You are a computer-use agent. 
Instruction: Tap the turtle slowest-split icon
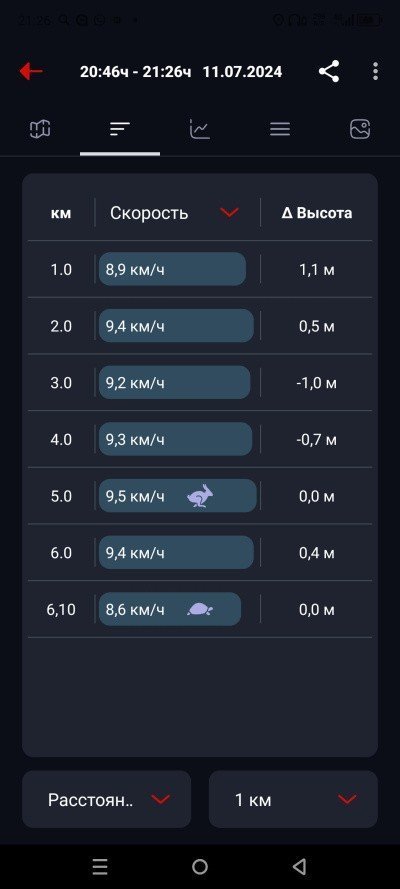point(200,609)
